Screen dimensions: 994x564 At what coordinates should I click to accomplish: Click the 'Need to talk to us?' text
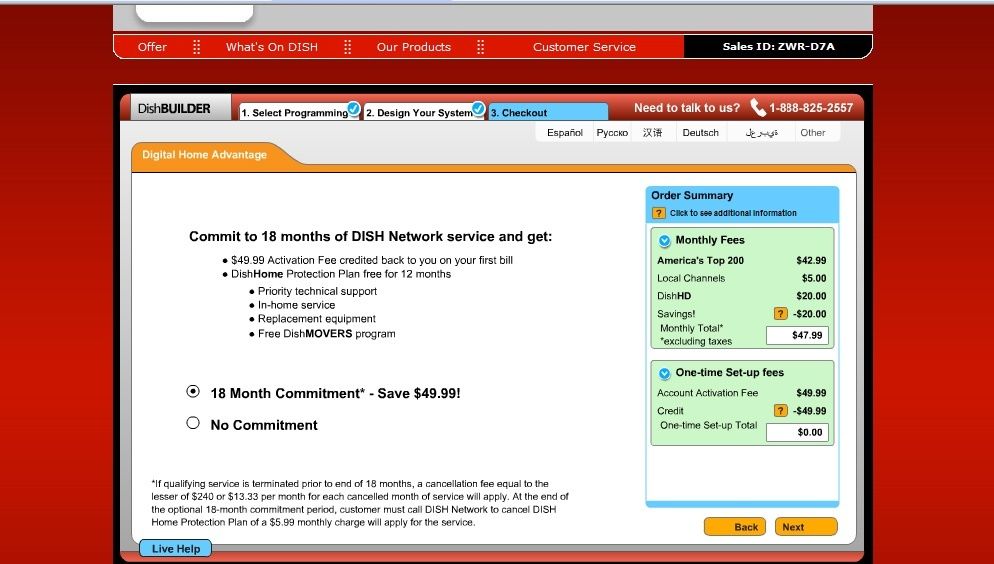point(687,108)
